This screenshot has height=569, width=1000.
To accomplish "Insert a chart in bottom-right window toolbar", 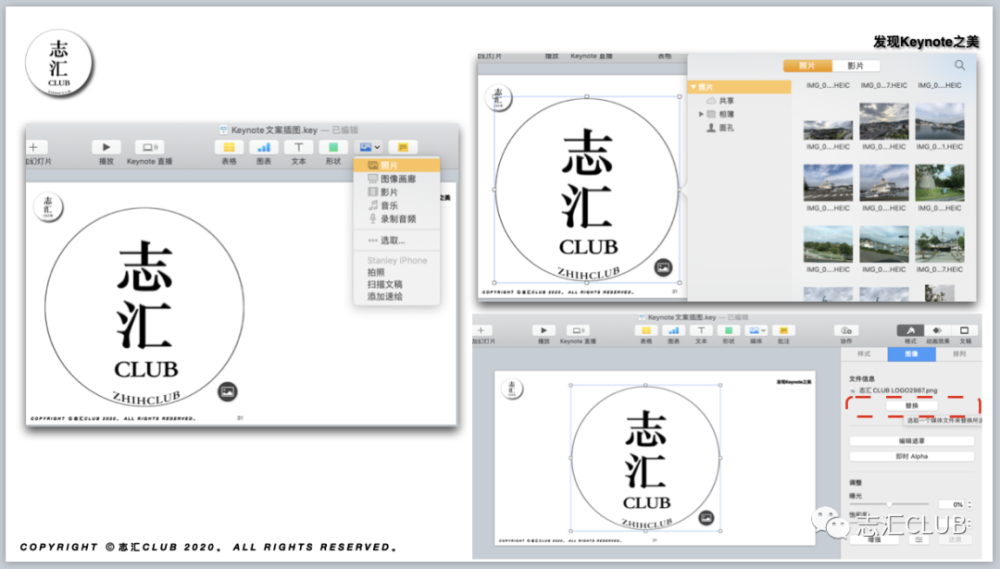I will pos(673,330).
